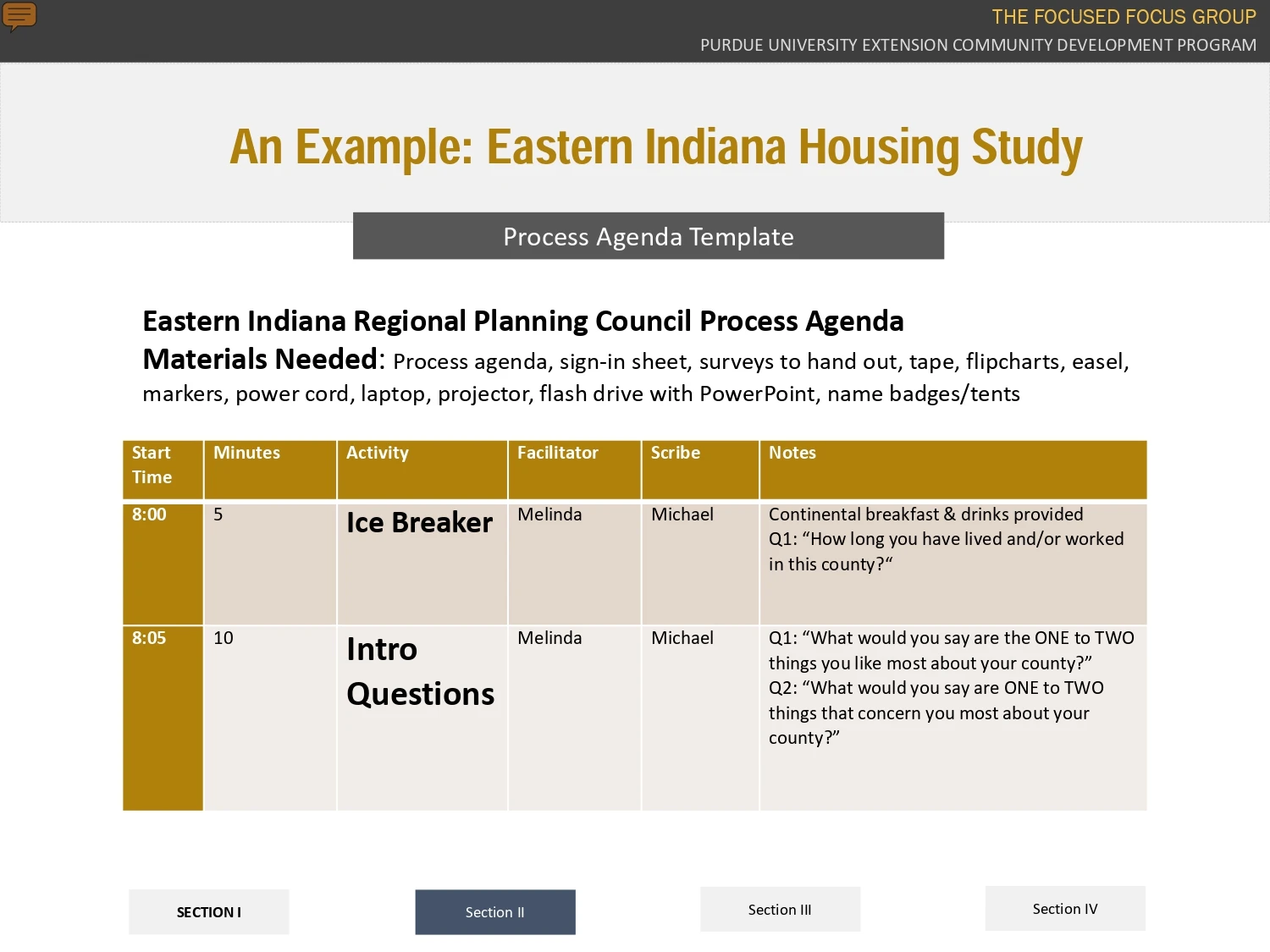Image resolution: width=1270 pixels, height=952 pixels.
Task: Click Melinda in the Intro Questions row
Action: click(x=575, y=718)
